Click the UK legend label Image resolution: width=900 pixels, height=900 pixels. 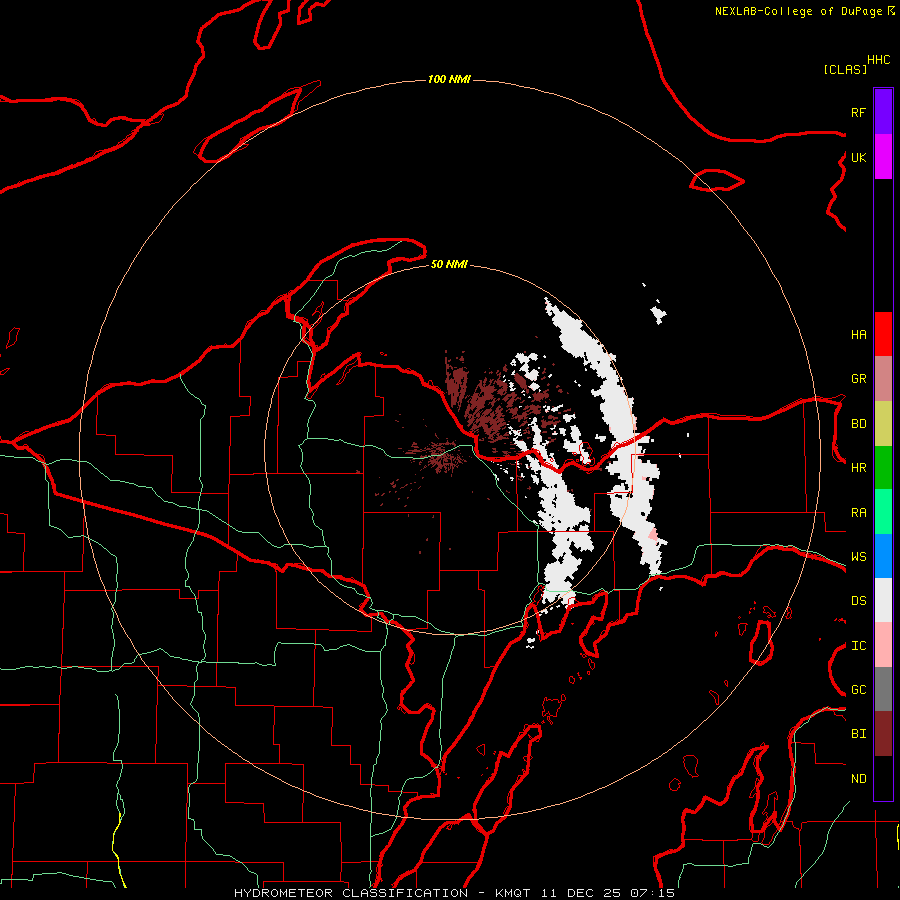pos(858,157)
